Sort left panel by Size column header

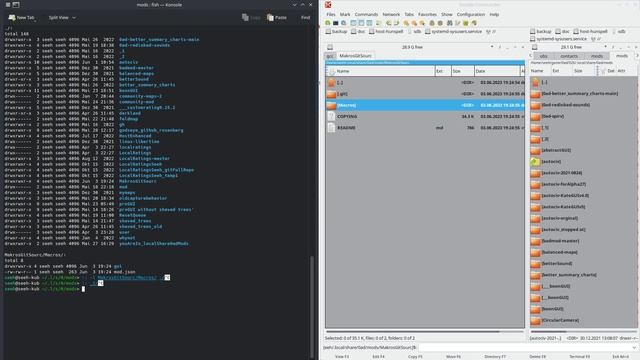click(x=462, y=71)
